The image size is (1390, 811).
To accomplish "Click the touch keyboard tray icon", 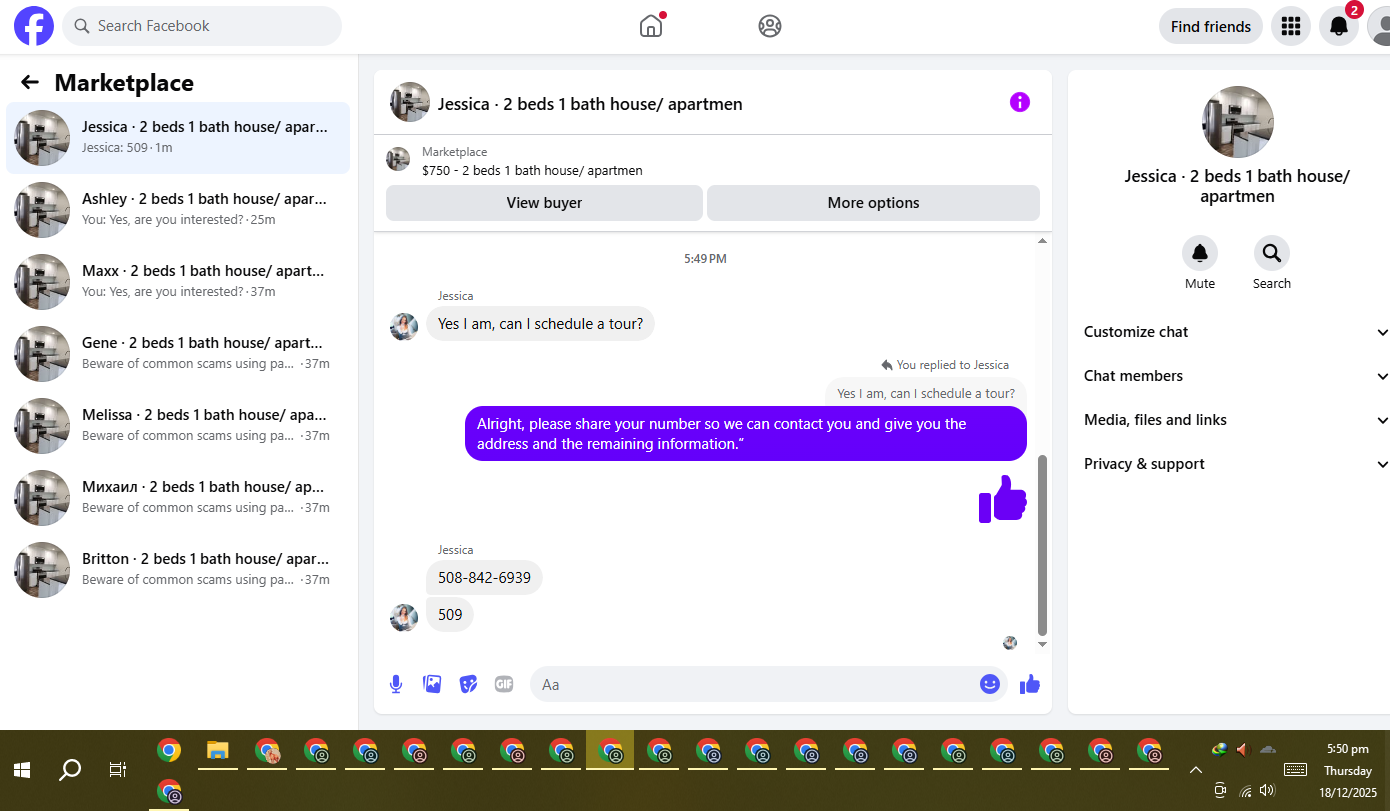I will click(x=1296, y=769).
